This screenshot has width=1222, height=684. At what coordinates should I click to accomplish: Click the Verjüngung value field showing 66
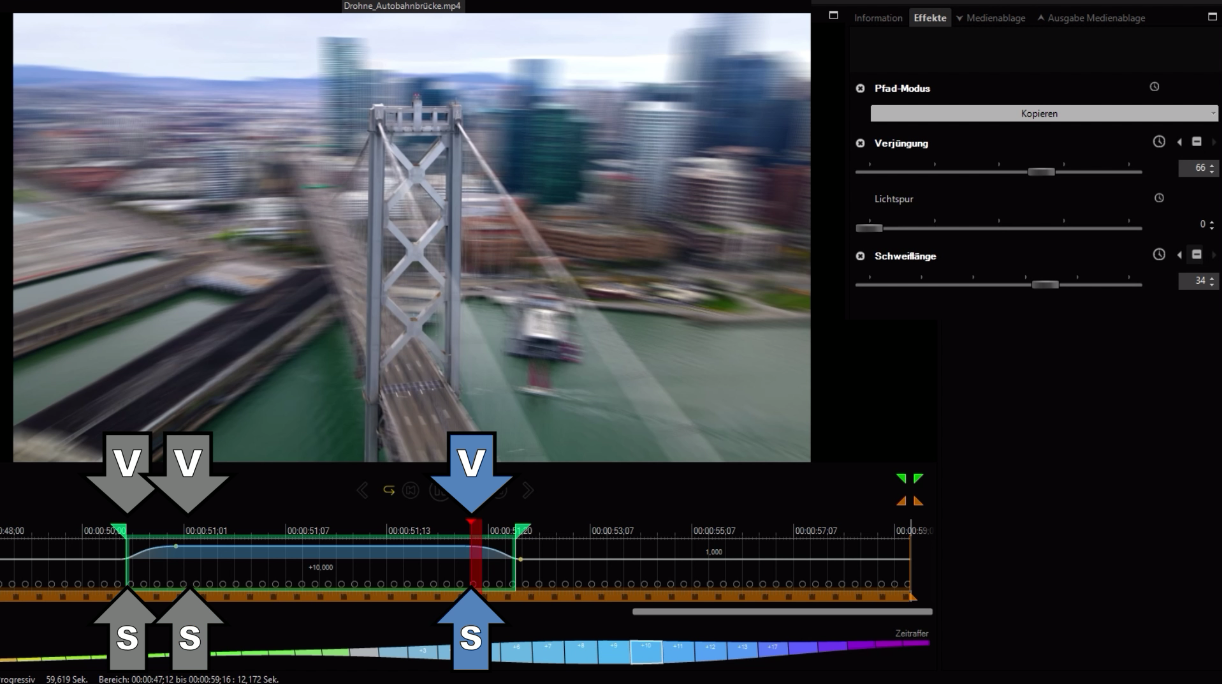(1194, 169)
